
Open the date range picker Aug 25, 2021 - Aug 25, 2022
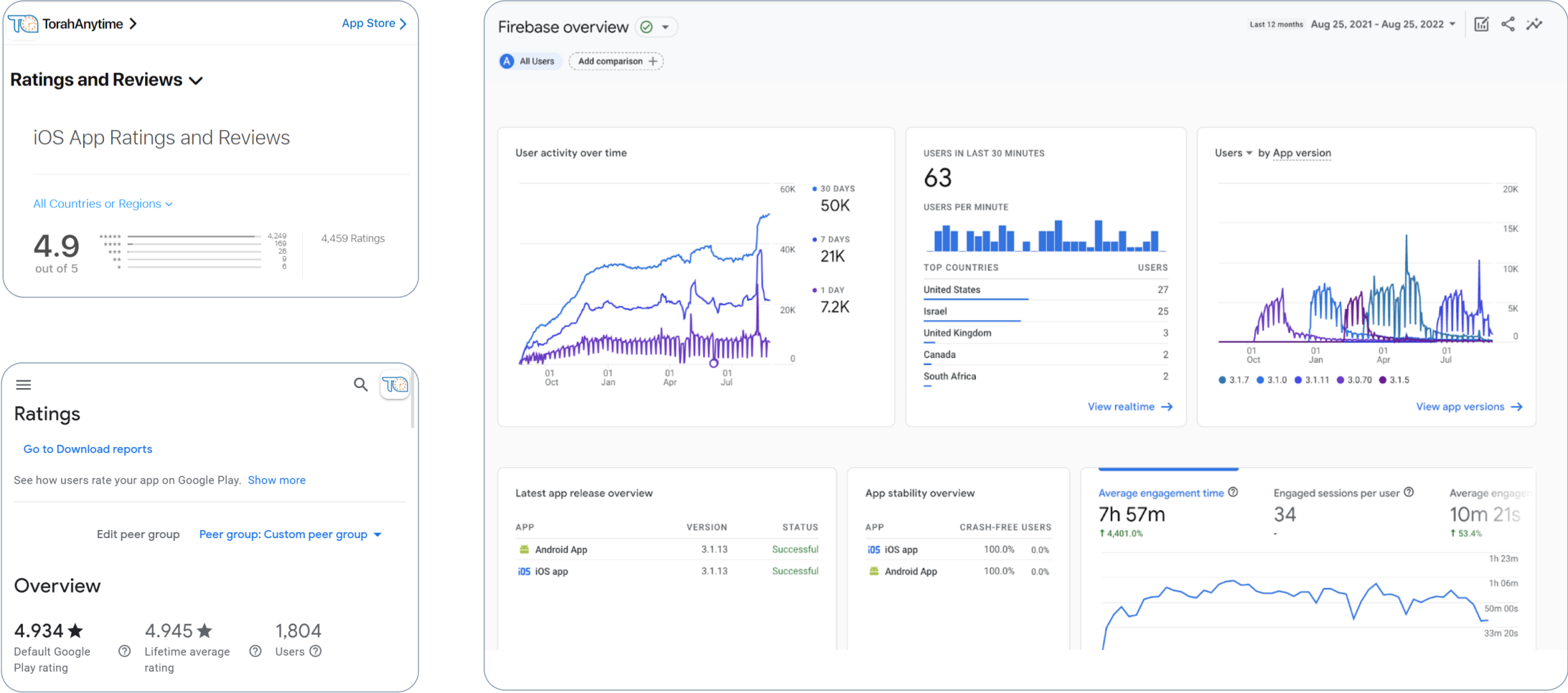(x=1382, y=24)
